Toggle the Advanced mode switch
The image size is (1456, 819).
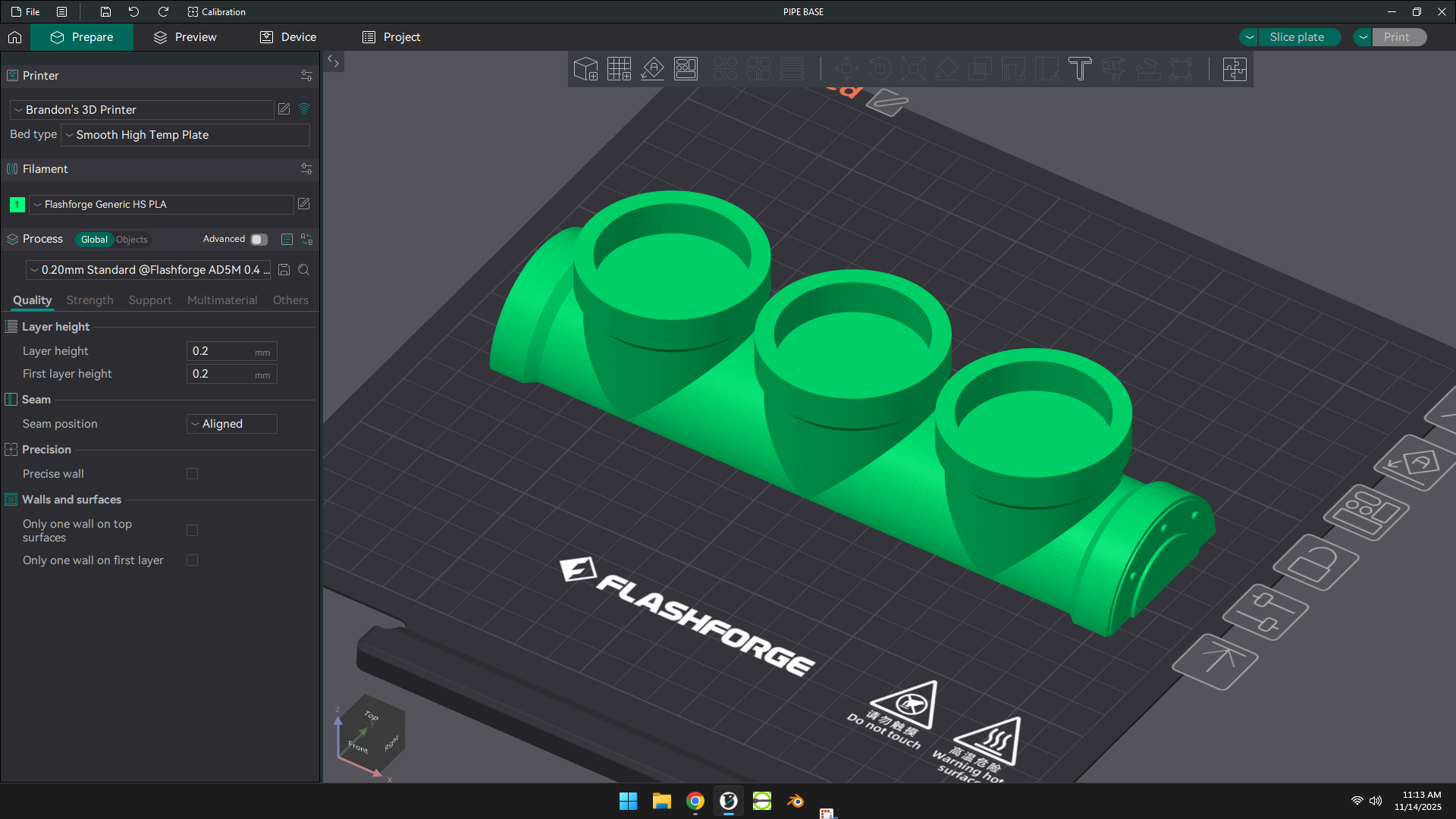click(259, 240)
